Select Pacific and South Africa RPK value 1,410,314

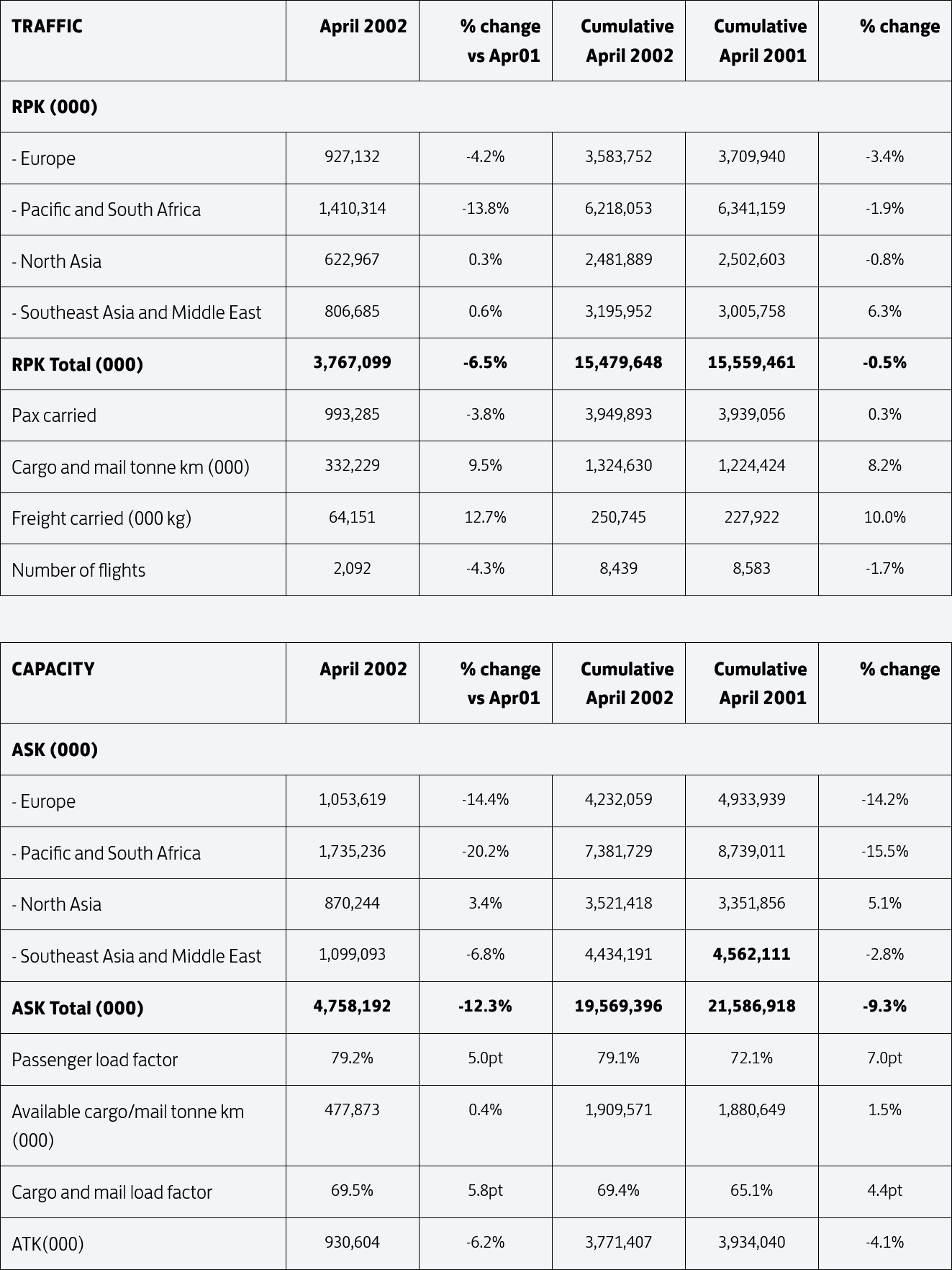click(352, 209)
